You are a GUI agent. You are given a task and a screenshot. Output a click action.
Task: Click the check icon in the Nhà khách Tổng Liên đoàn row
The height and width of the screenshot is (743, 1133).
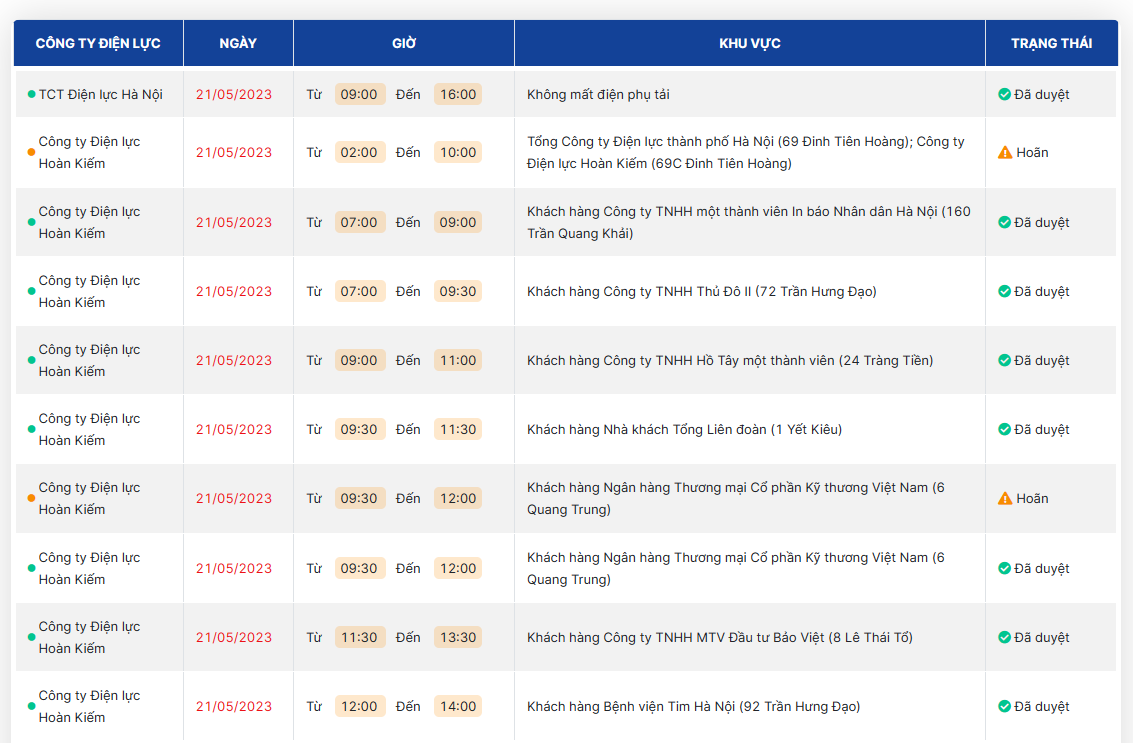(x=1004, y=429)
